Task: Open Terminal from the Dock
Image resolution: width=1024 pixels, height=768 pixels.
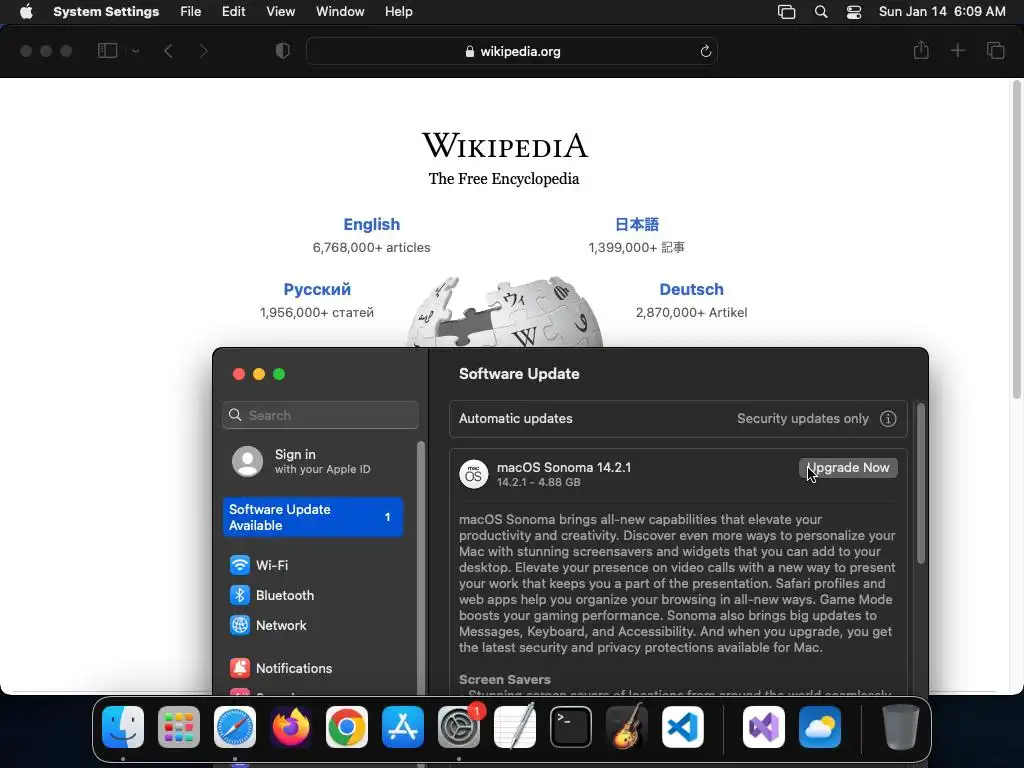Action: pos(571,726)
